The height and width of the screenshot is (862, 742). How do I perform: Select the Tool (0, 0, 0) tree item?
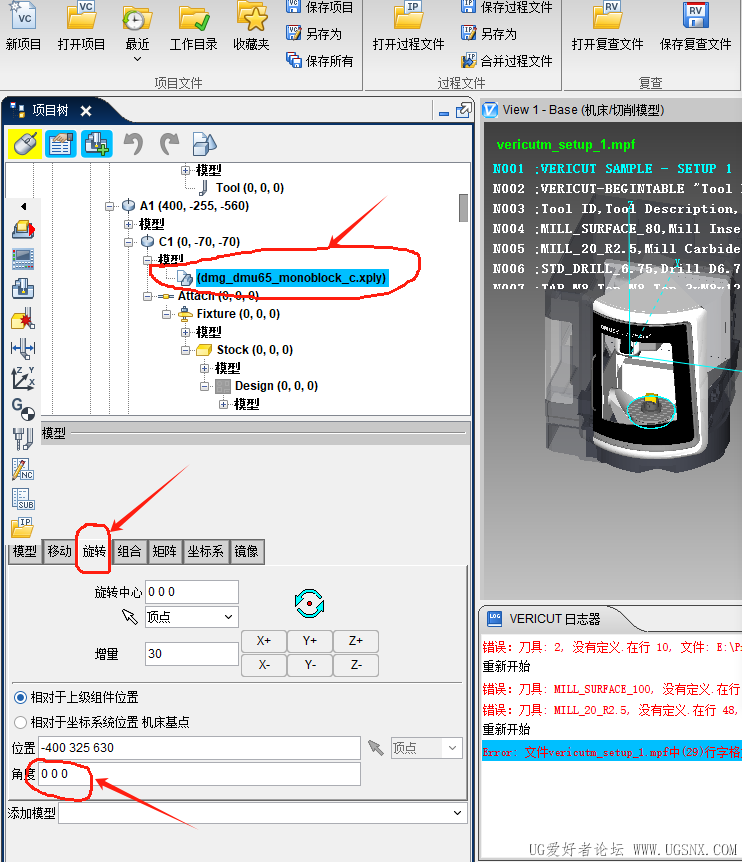250,188
